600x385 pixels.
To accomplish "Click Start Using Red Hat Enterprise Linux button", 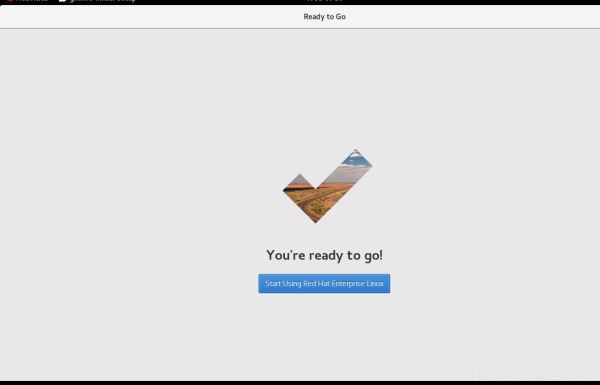I will pos(324,284).
